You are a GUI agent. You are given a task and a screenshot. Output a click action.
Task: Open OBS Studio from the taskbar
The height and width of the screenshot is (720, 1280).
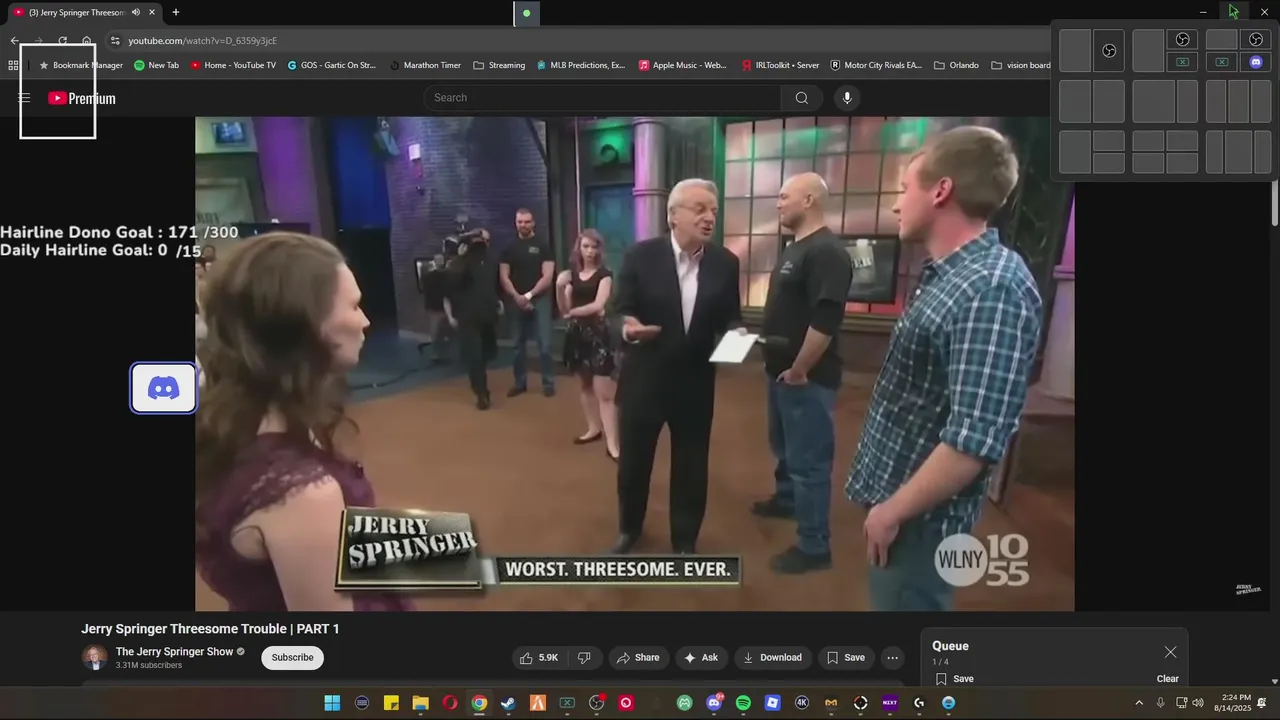596,703
